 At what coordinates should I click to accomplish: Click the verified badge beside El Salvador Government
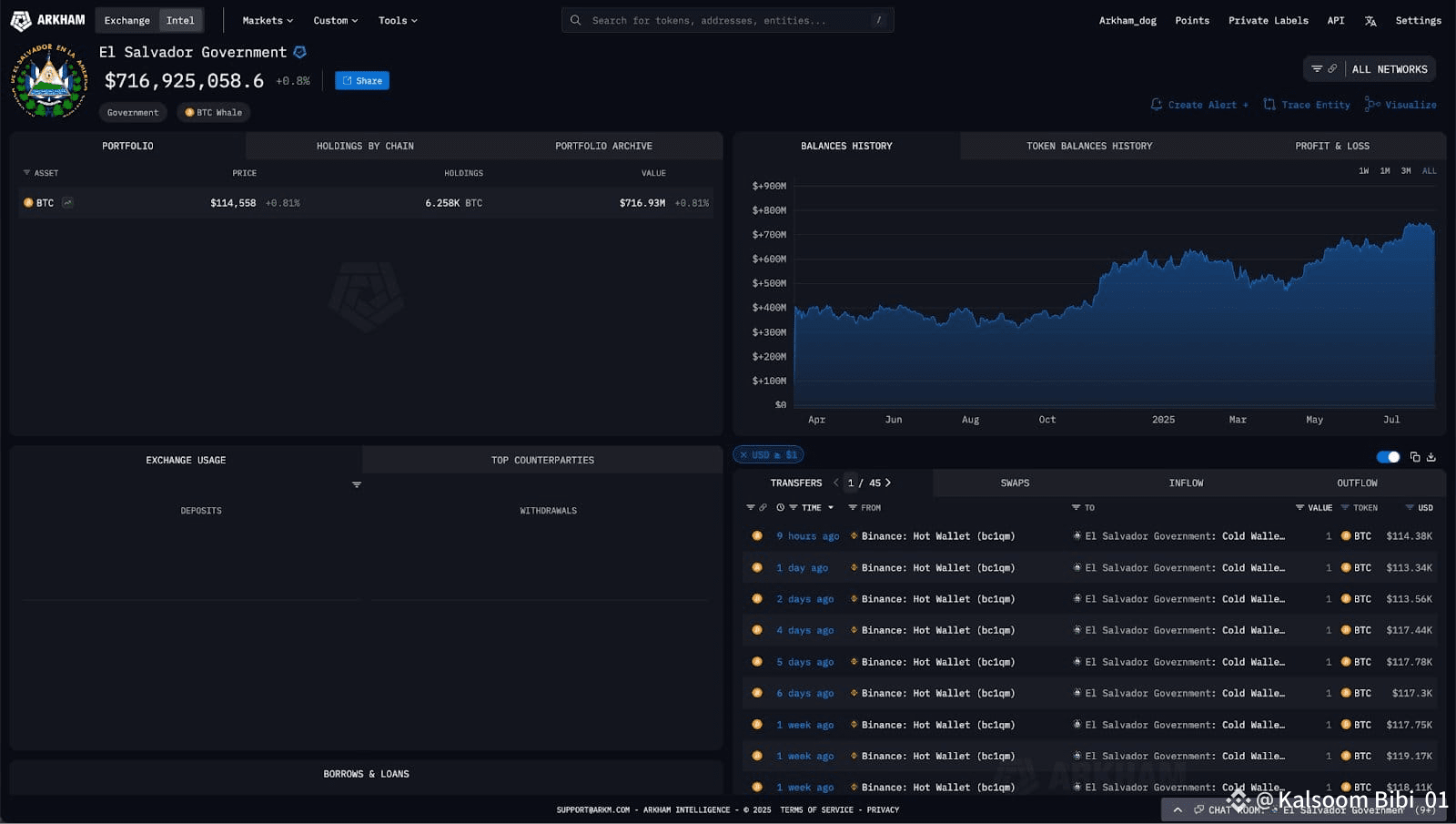299,53
